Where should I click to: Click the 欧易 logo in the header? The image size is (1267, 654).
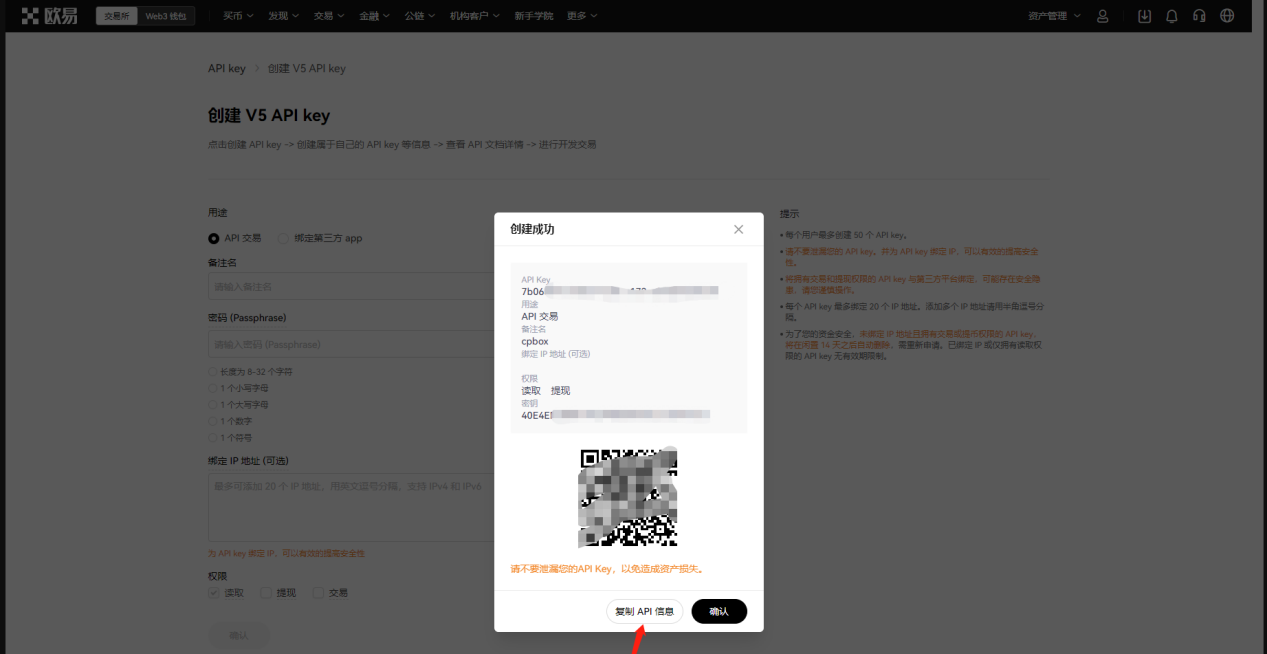click(x=50, y=16)
